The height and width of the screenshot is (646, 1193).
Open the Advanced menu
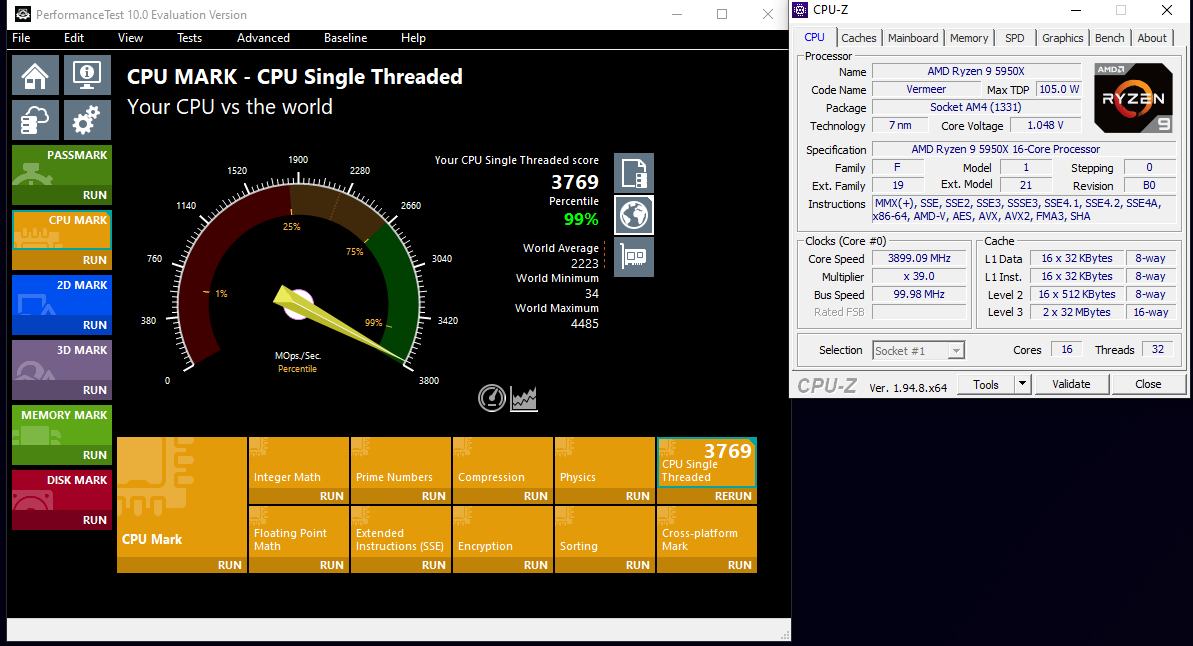263,38
